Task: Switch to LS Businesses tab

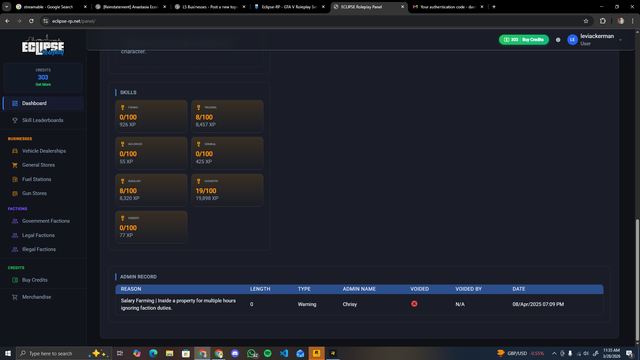Action: [209, 7]
